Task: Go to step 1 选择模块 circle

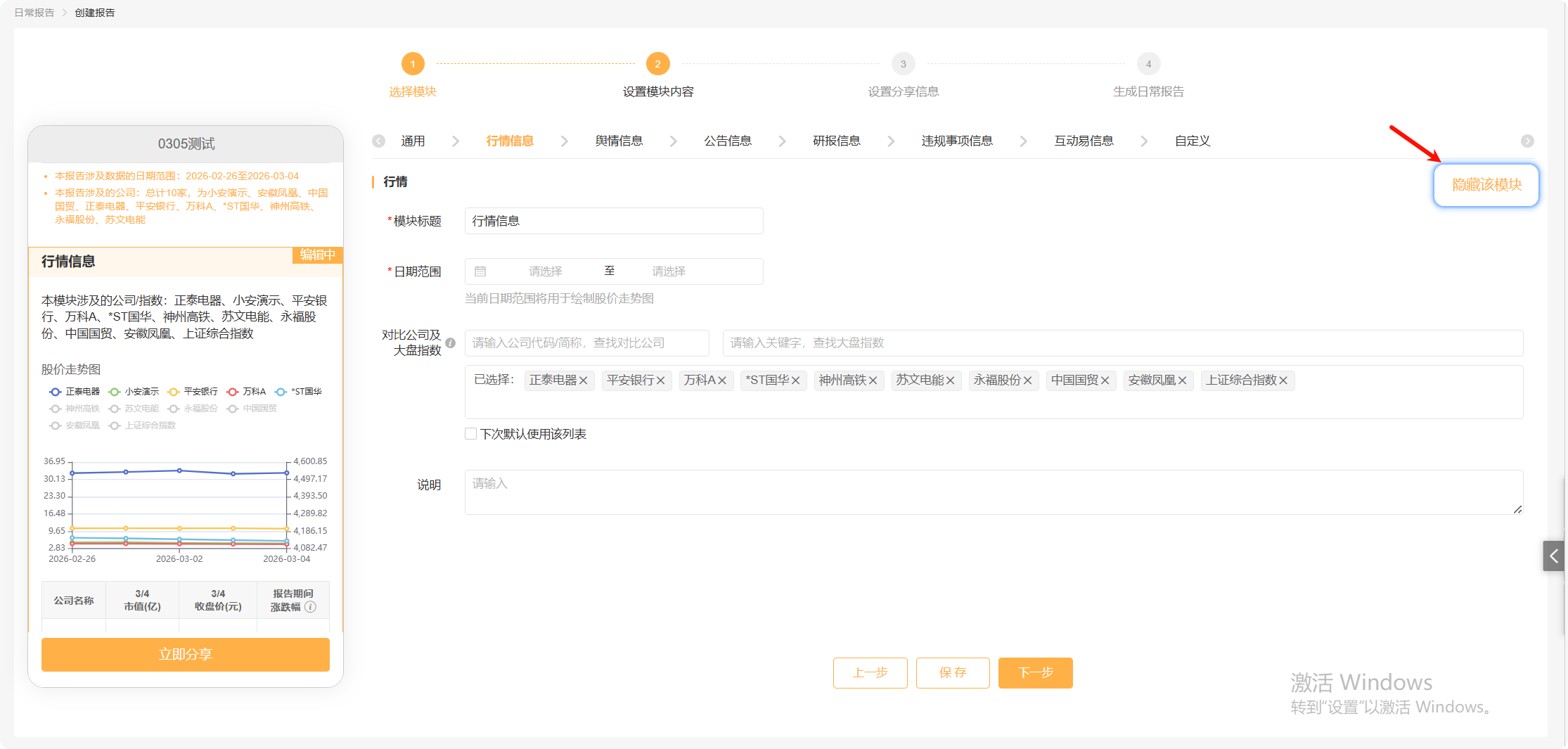Action: (x=413, y=64)
